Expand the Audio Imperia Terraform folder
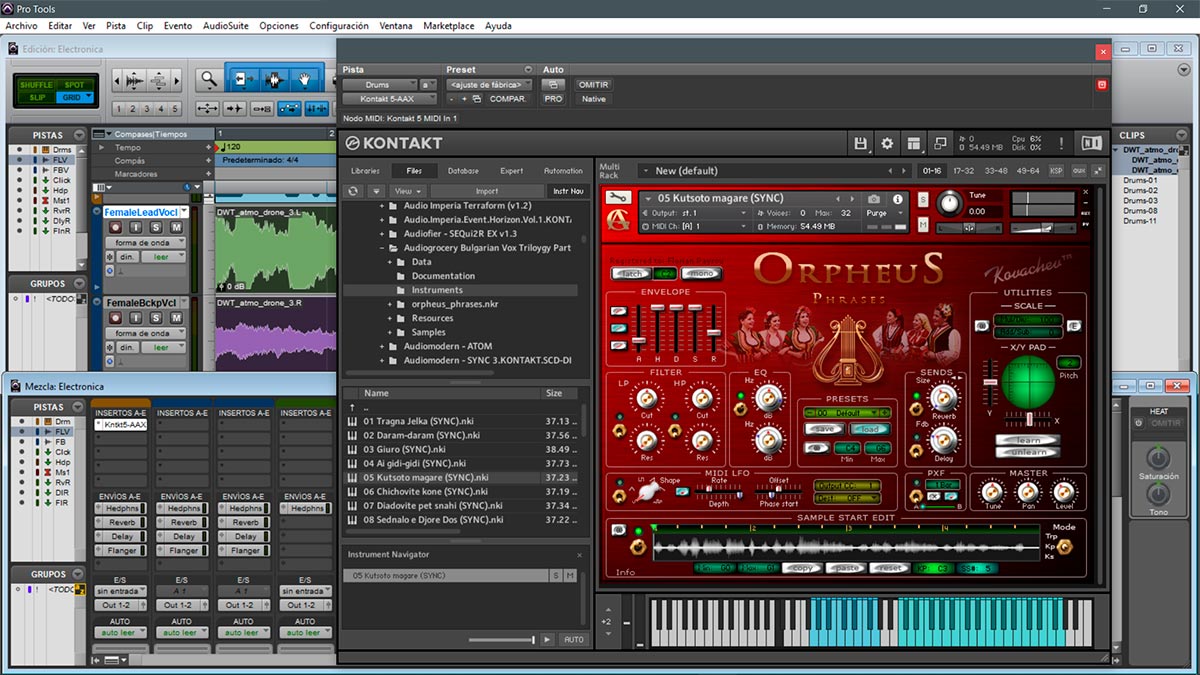The width and height of the screenshot is (1200, 675). tap(381, 205)
